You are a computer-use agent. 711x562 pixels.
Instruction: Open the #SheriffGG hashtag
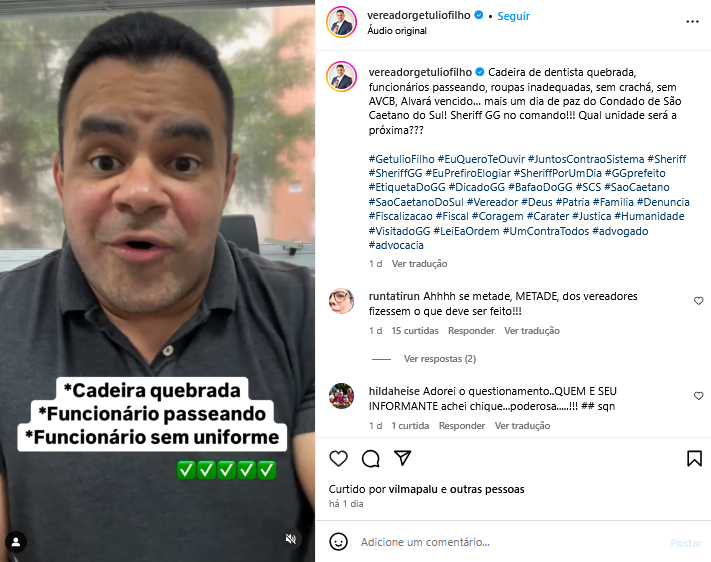coord(395,173)
